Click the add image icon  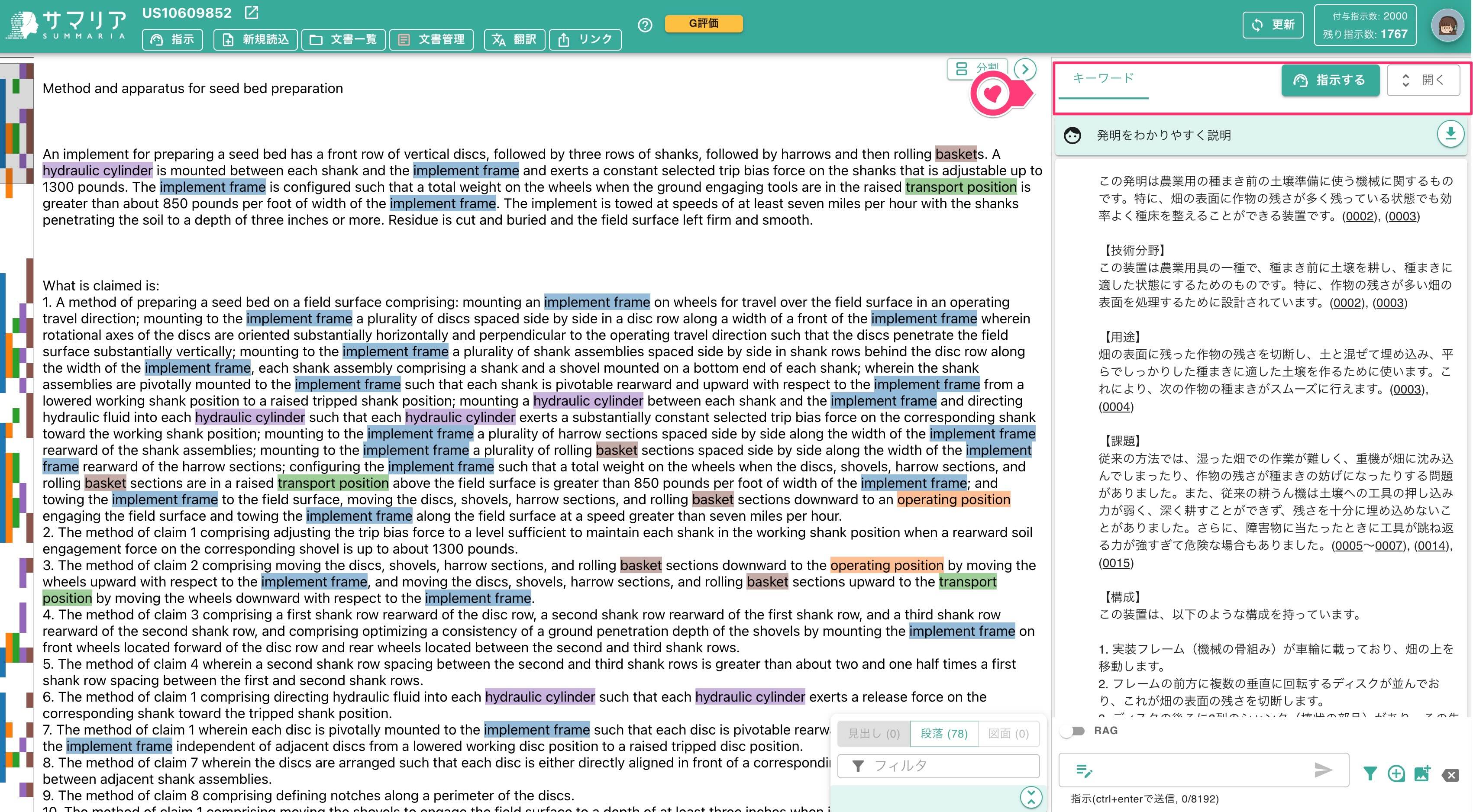1422,774
